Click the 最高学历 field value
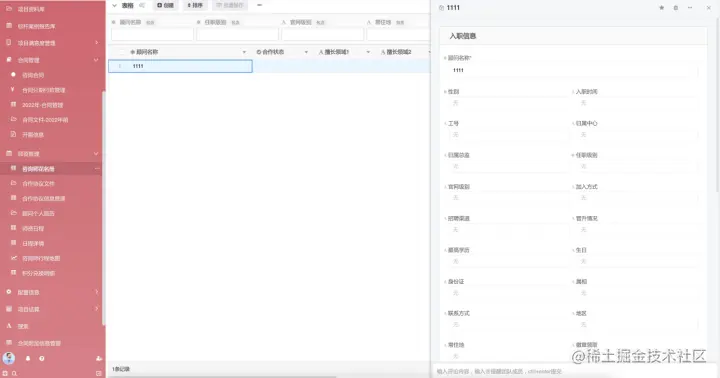The height and width of the screenshot is (378, 720). coord(508,261)
